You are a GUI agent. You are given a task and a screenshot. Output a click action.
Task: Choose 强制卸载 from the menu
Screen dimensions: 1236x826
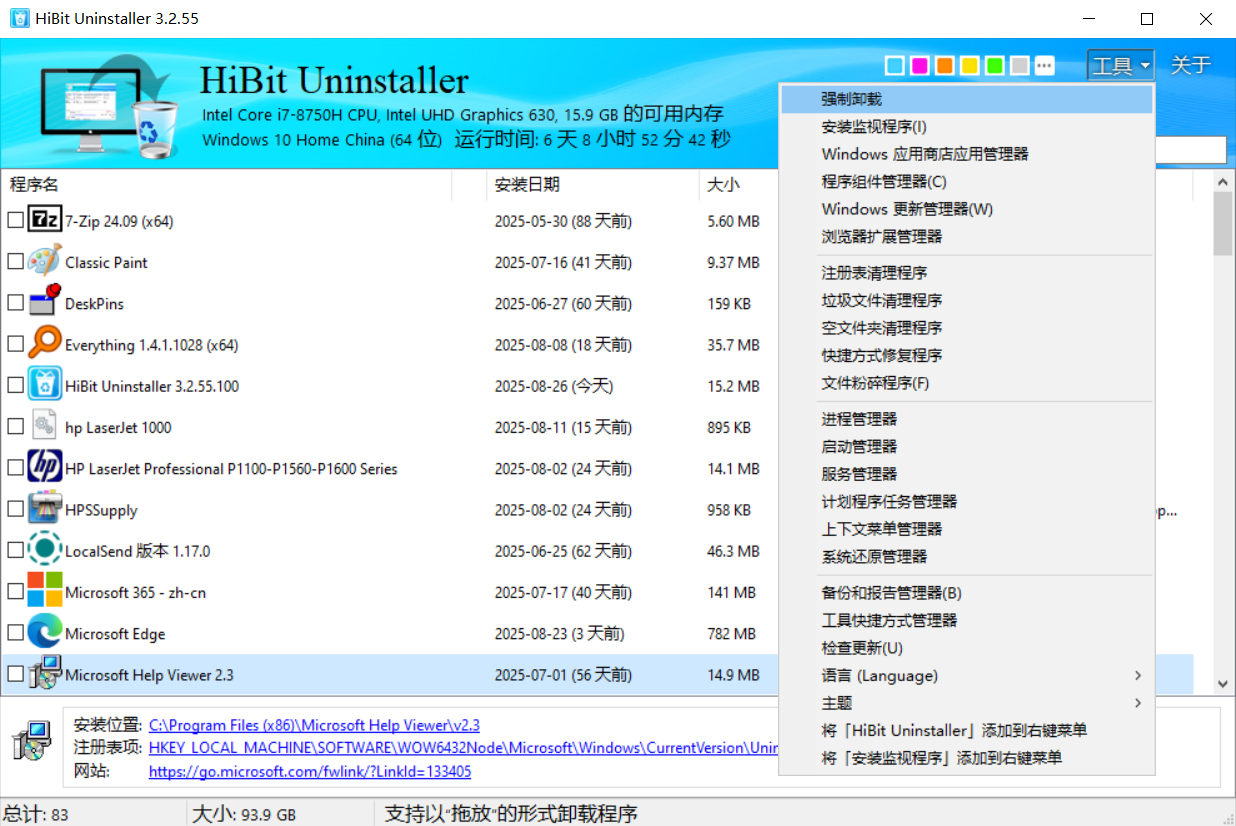tap(966, 99)
